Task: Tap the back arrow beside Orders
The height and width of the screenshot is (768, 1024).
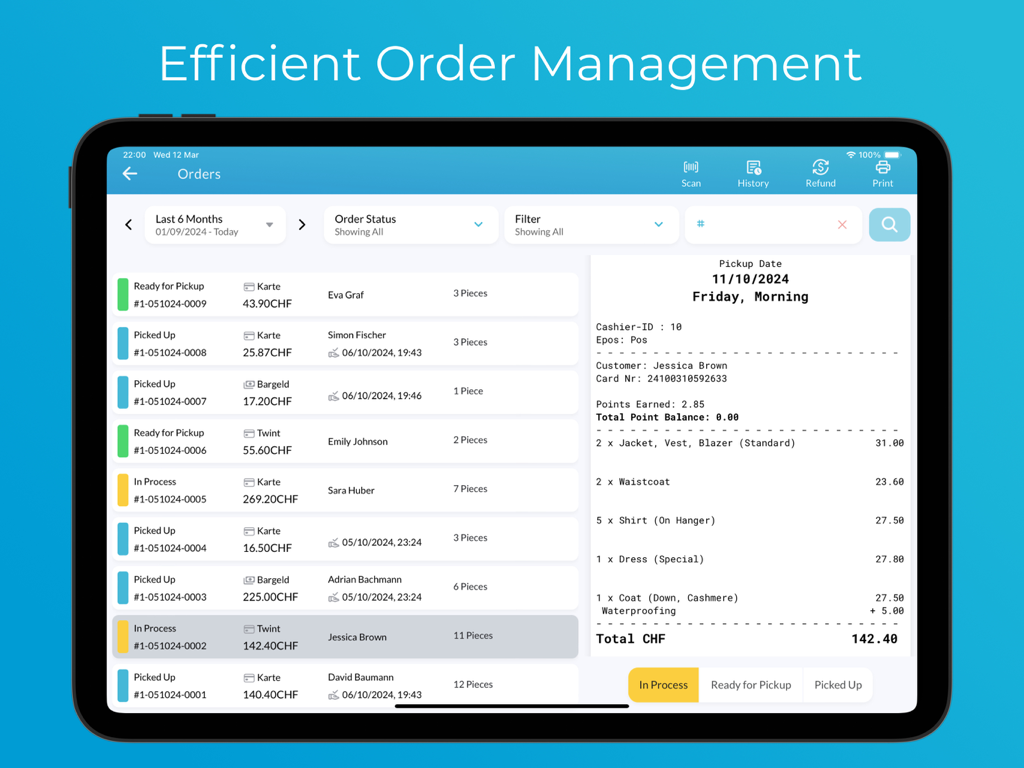Action: click(130, 174)
